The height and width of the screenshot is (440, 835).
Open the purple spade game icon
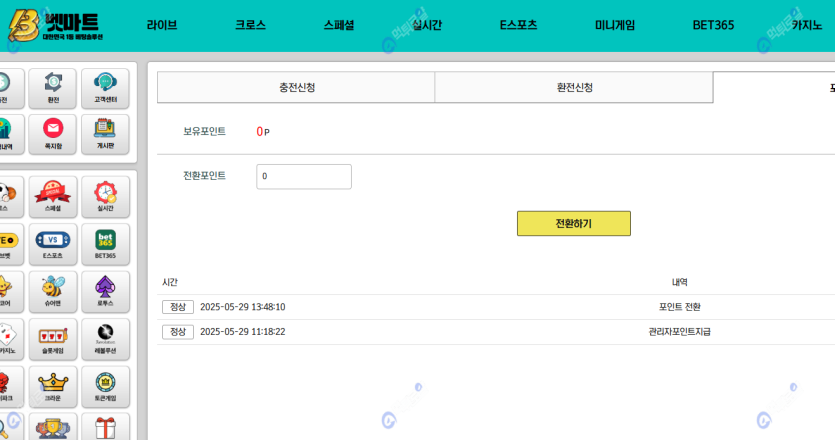pos(105,291)
